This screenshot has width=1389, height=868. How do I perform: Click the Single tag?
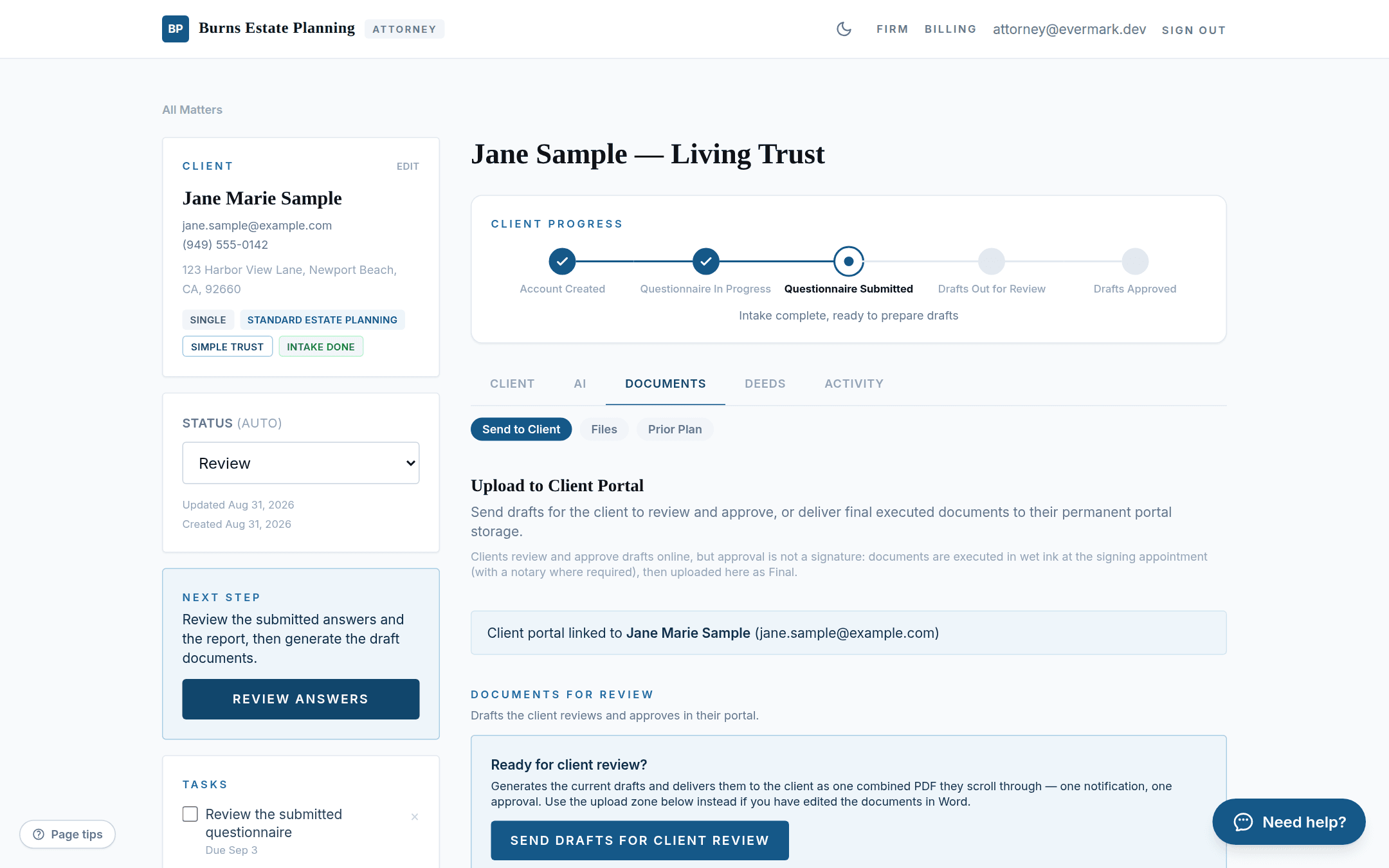click(208, 320)
